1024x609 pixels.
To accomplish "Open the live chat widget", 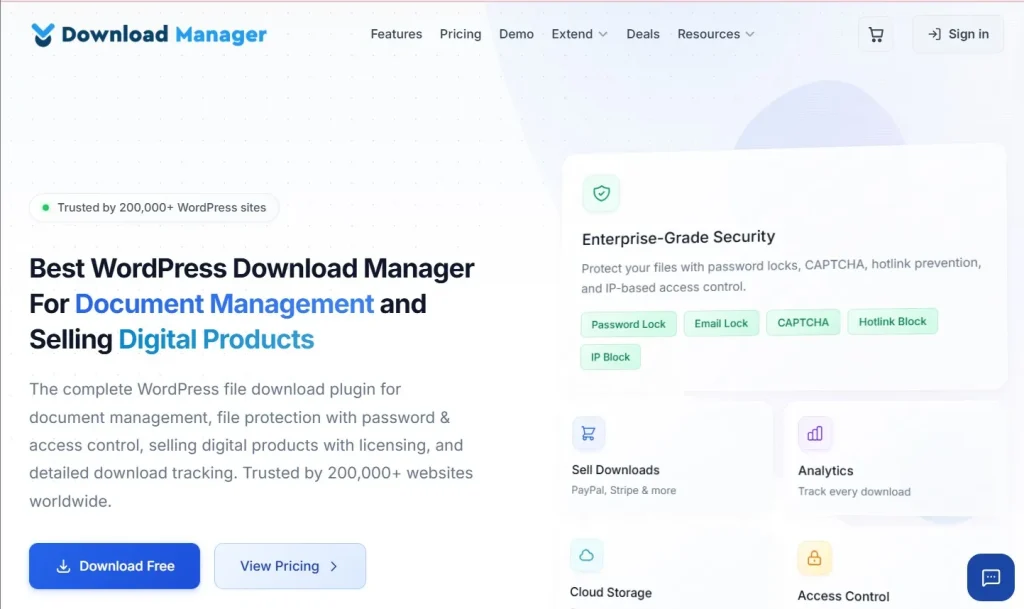I will pyautogui.click(x=991, y=577).
